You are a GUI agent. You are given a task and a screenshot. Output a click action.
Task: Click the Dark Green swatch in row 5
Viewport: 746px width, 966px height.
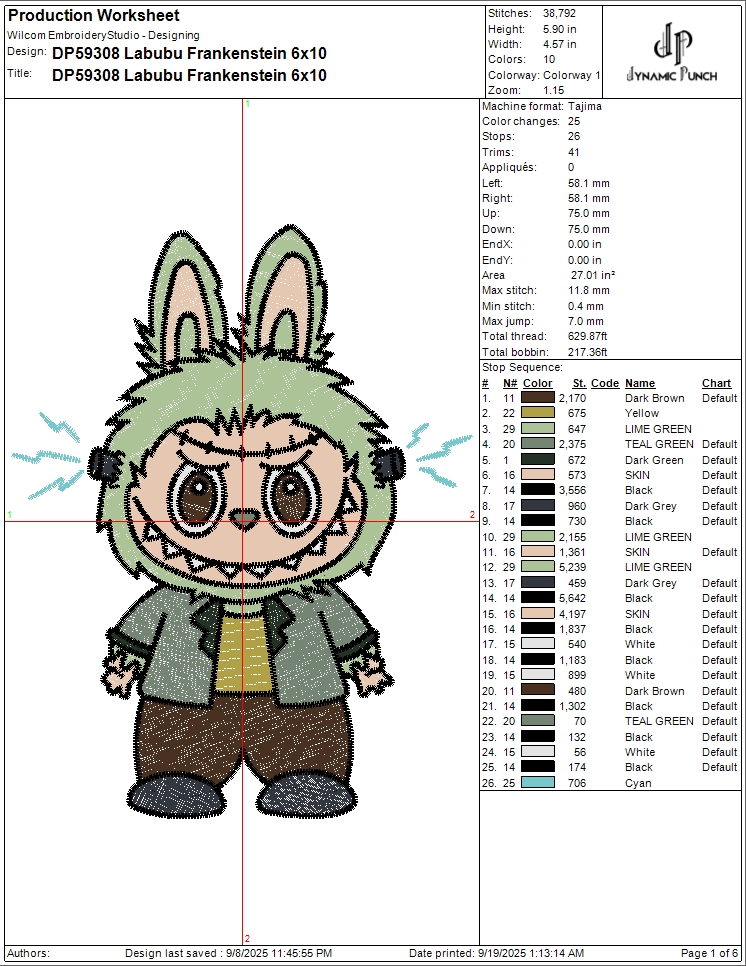coord(538,460)
